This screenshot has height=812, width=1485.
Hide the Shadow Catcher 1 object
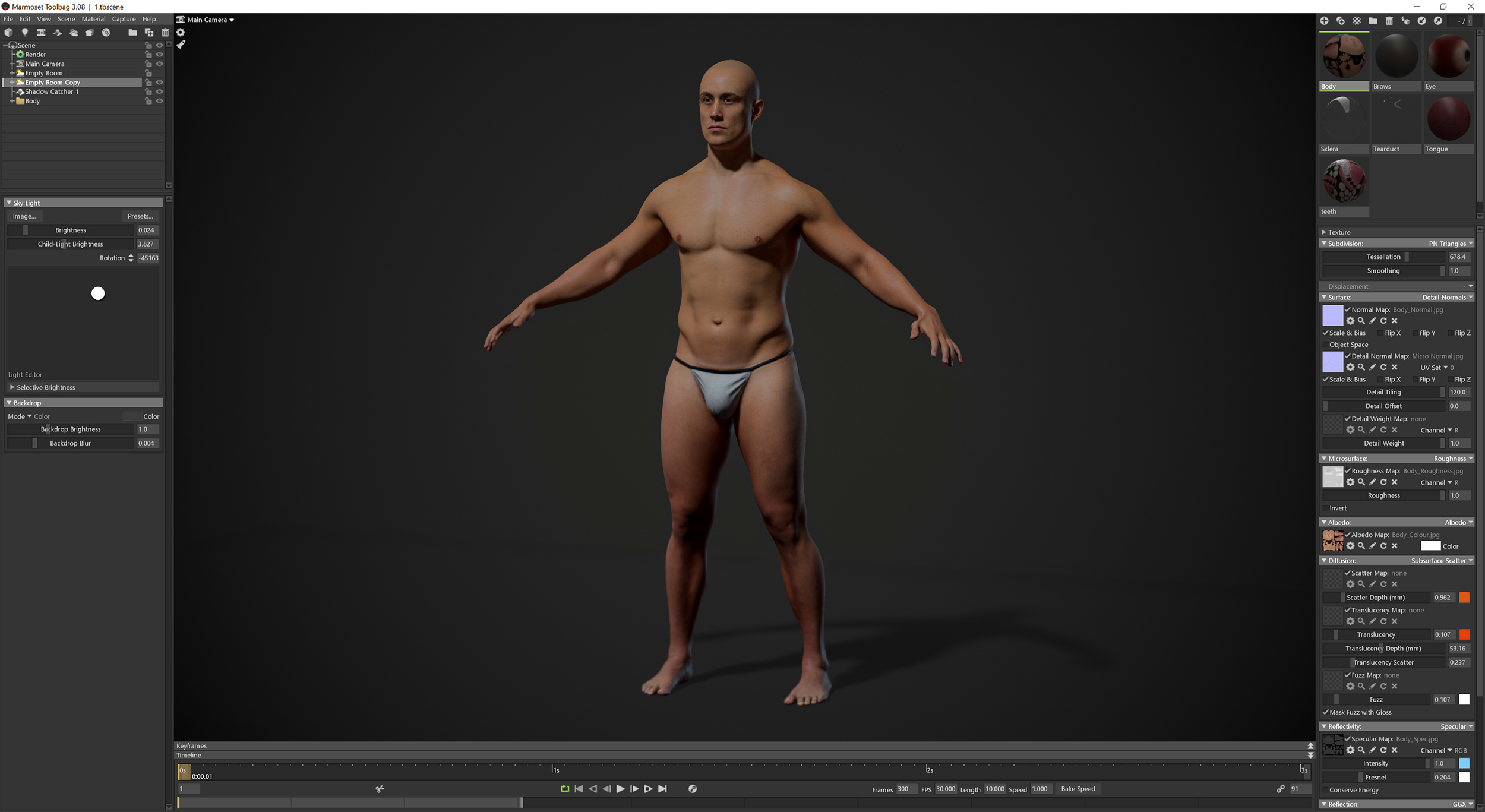[x=159, y=91]
